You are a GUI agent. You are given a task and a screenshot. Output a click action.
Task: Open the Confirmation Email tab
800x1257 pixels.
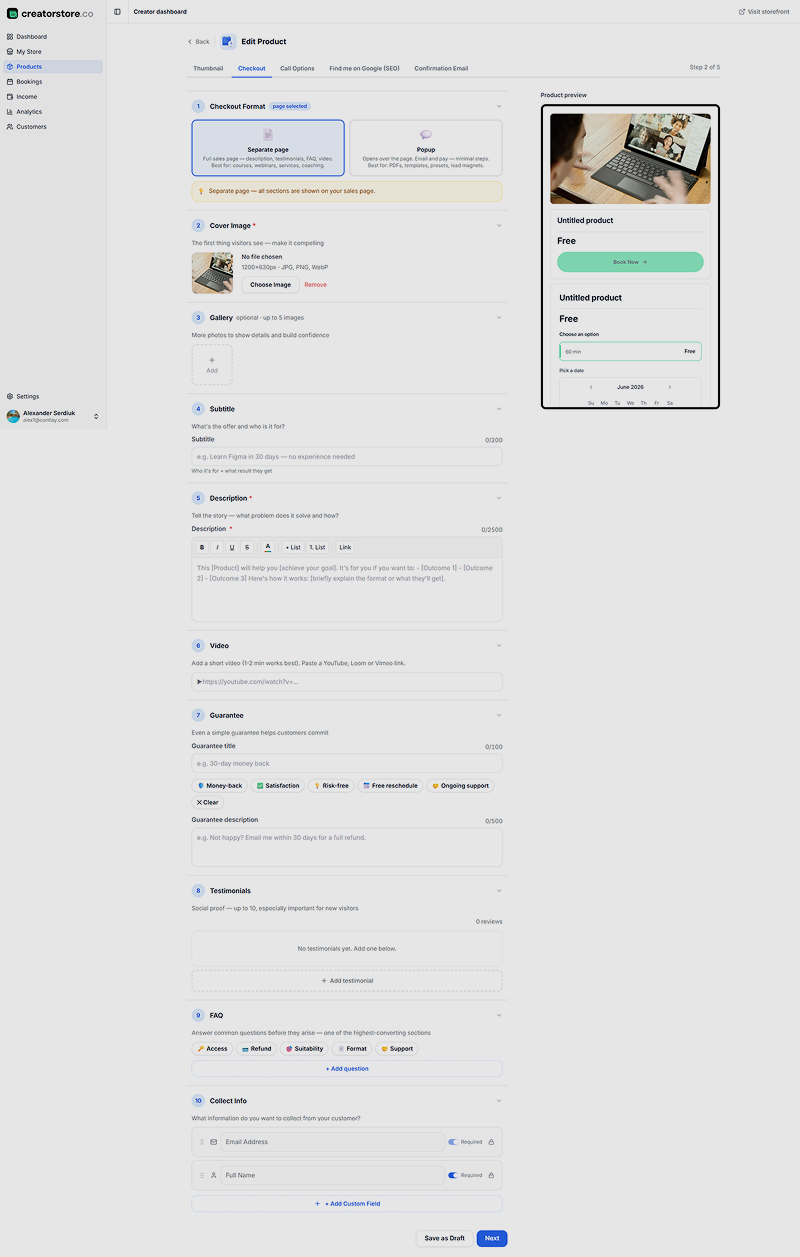(x=441, y=69)
